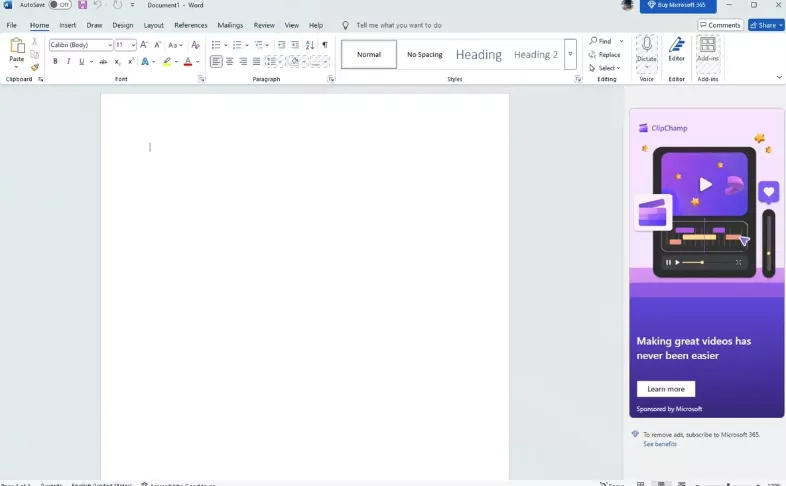The image size is (786, 486).
Task: Open the File tab
Action: pyautogui.click(x=12, y=25)
